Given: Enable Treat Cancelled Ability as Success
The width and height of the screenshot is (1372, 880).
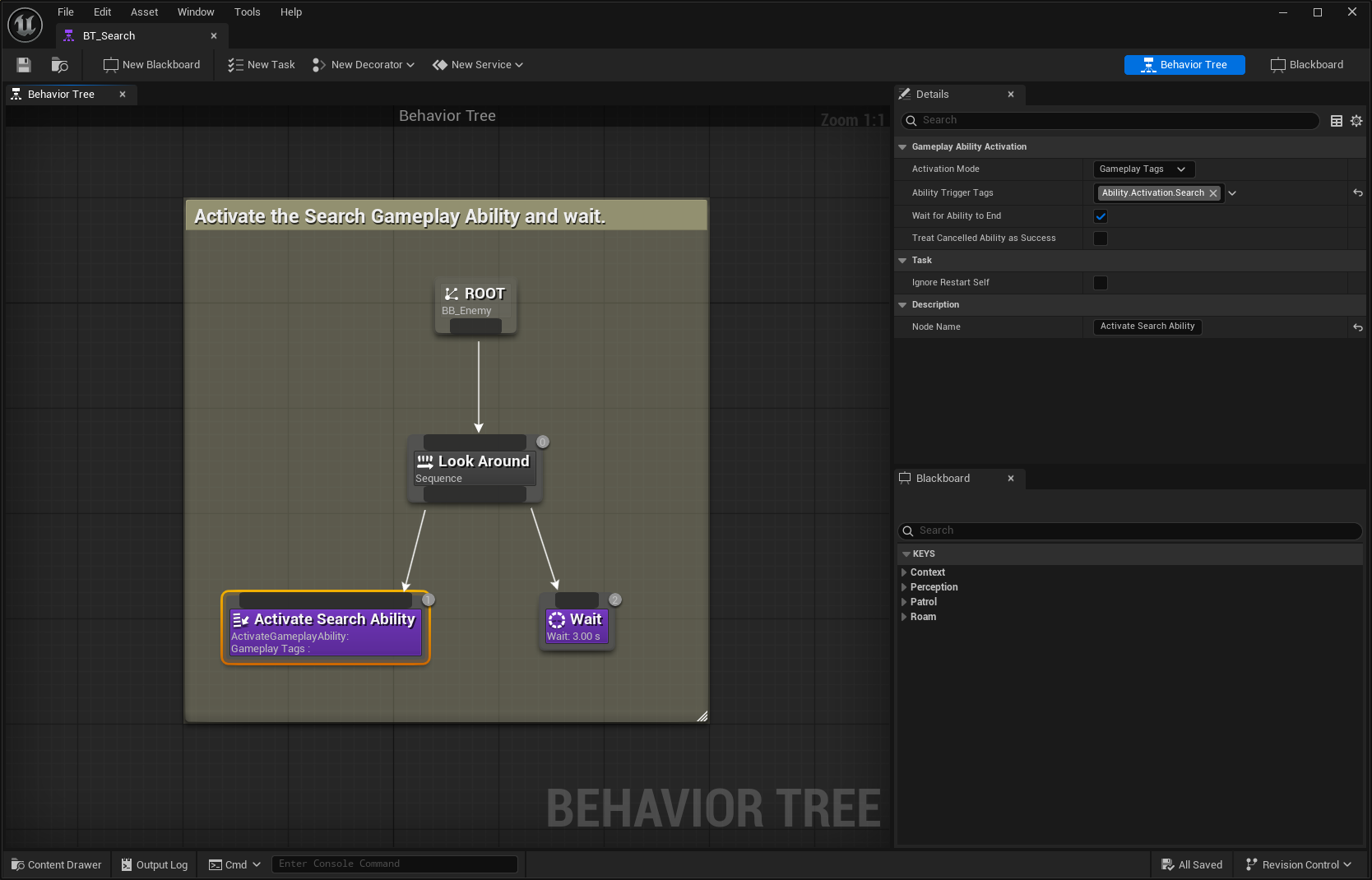Looking at the screenshot, I should 1101,239.
